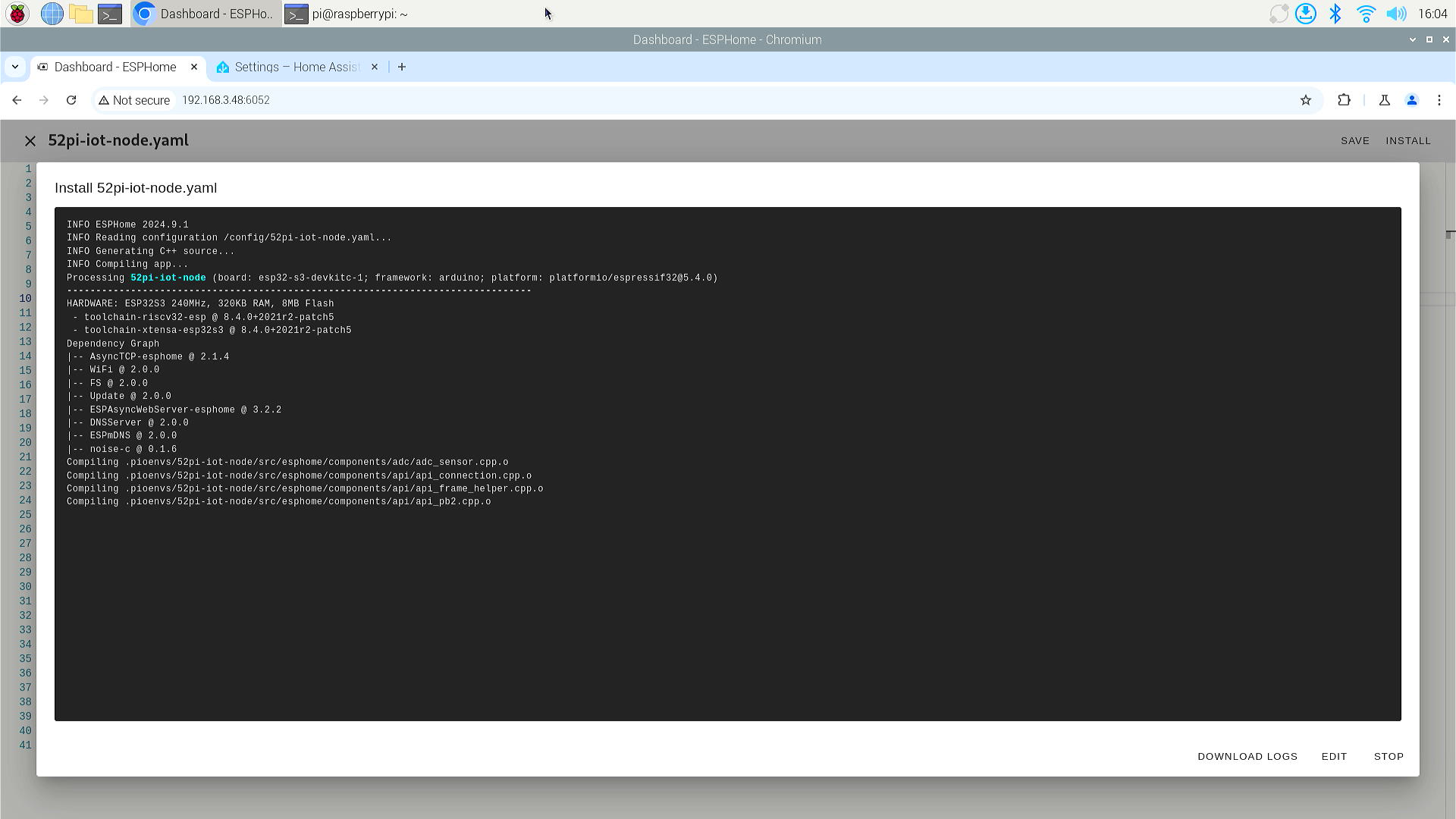This screenshot has height=819, width=1456.
Task: Open the Extensions puzzle icon
Action: click(1344, 100)
